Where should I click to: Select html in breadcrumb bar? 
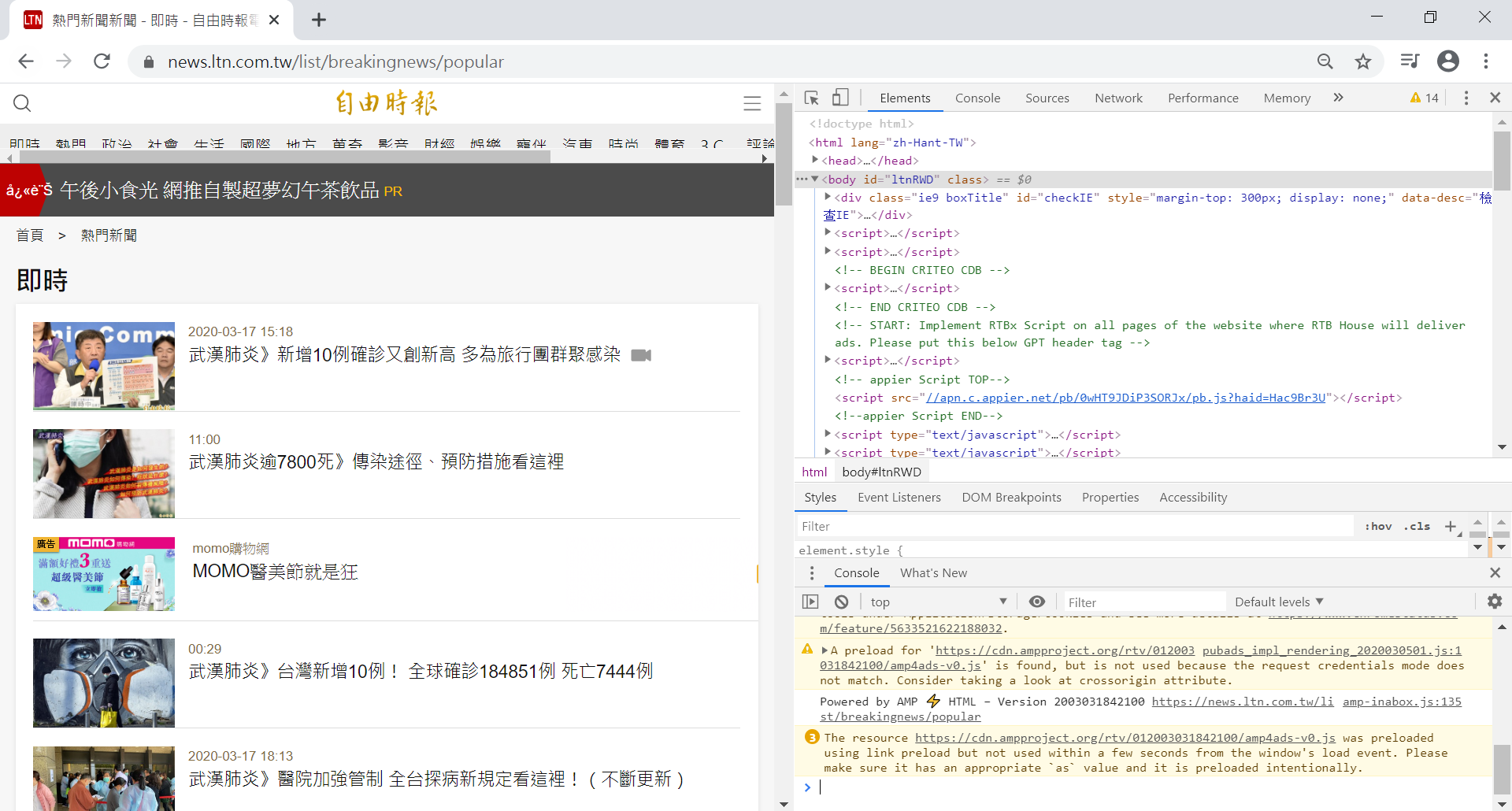814,472
